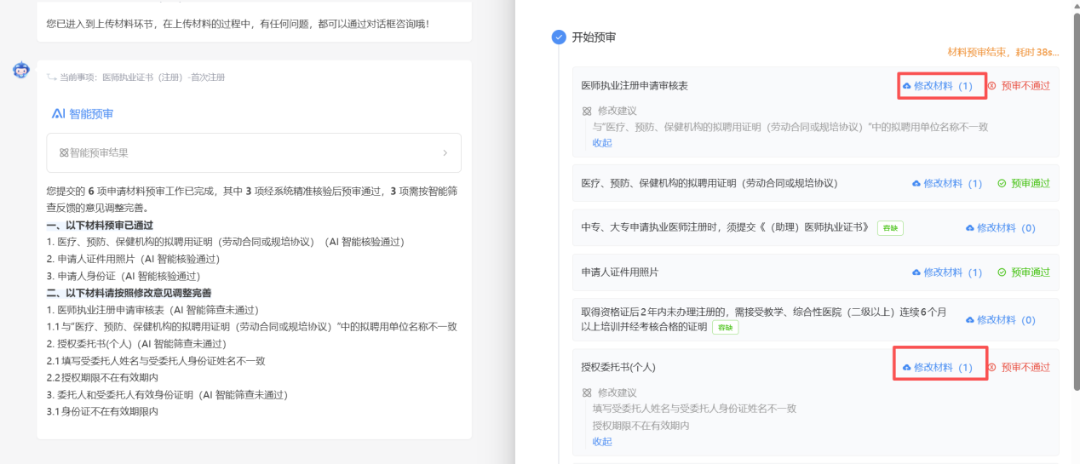Click 修改材料 (1) for 拟聘用证明
The width and height of the screenshot is (1080, 464).
click(x=948, y=184)
